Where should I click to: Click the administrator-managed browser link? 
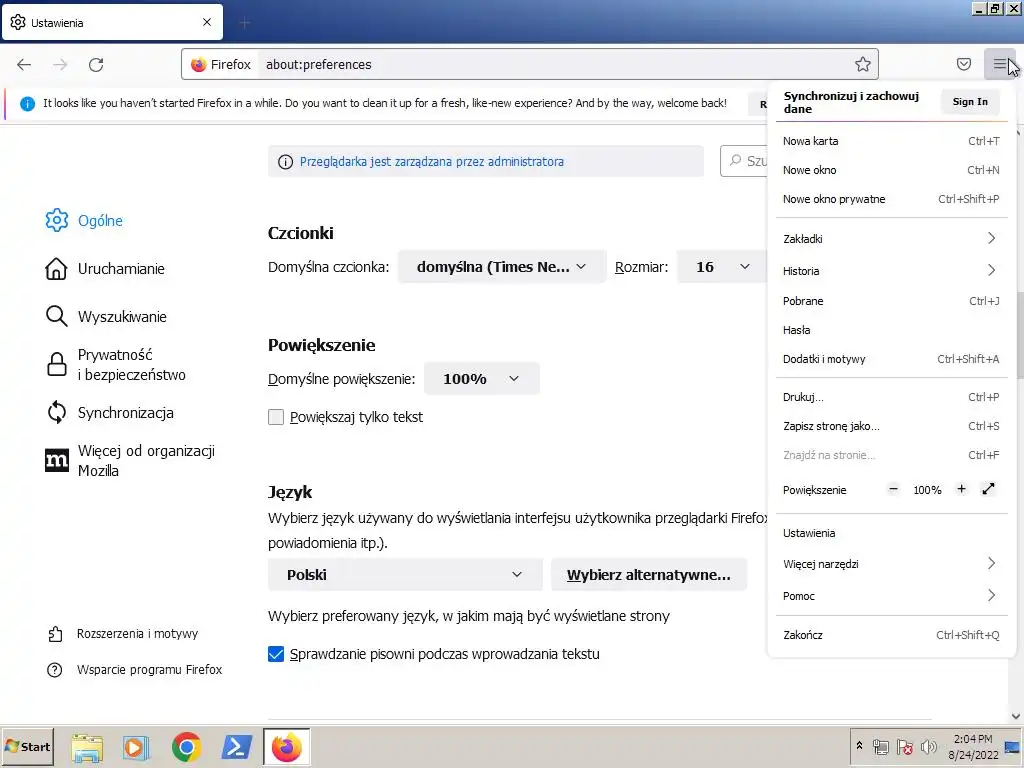pyautogui.click(x=432, y=161)
